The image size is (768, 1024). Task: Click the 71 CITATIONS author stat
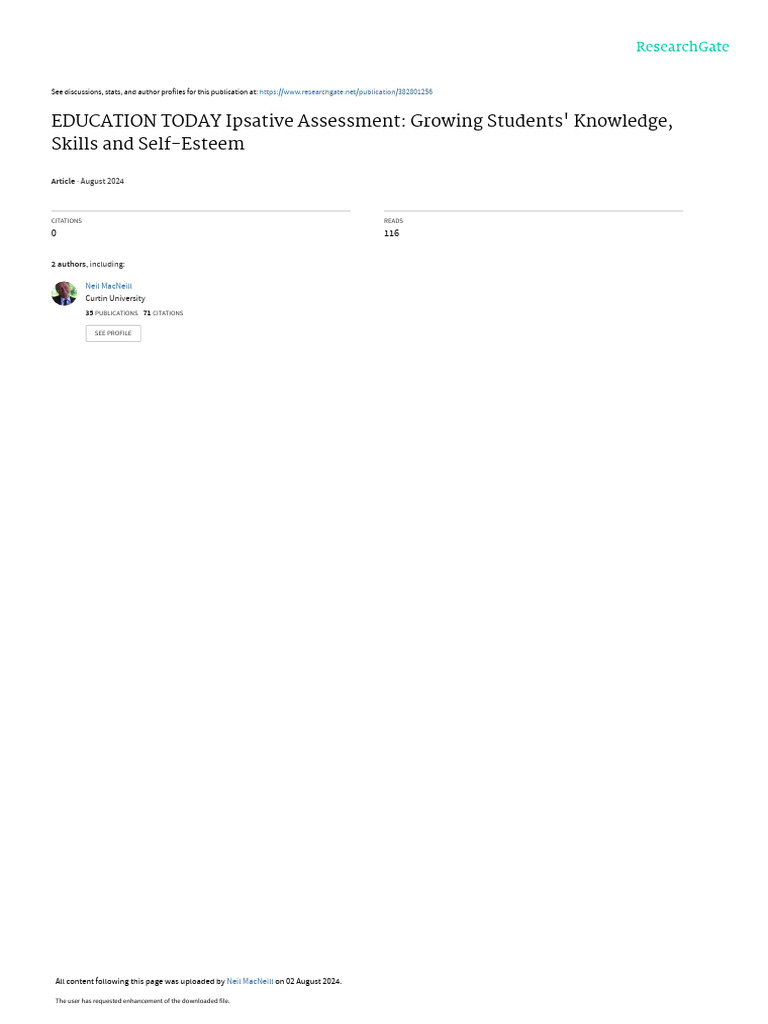coord(163,313)
